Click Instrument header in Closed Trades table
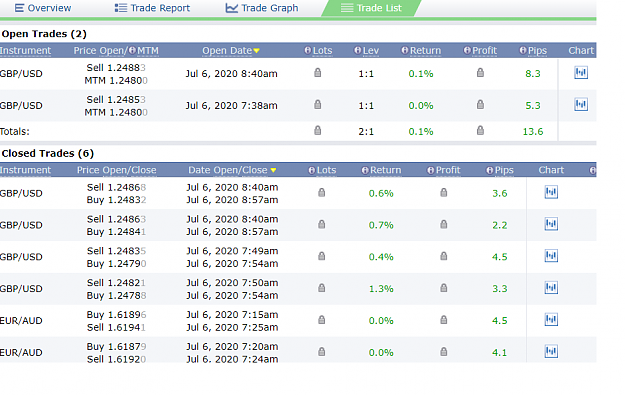 point(26,170)
